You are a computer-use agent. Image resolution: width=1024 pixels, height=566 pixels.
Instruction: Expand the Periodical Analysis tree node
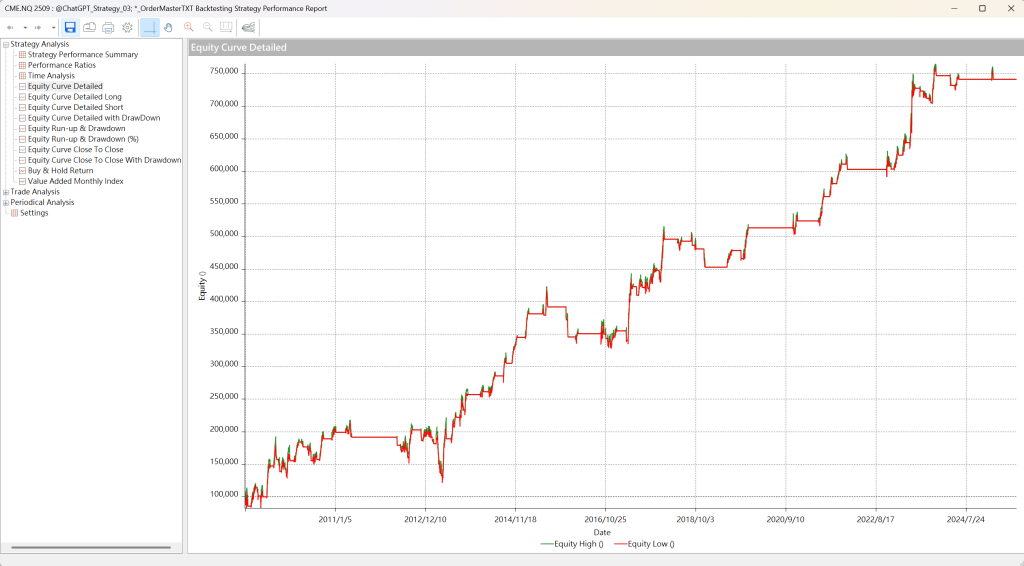click(x=6, y=202)
